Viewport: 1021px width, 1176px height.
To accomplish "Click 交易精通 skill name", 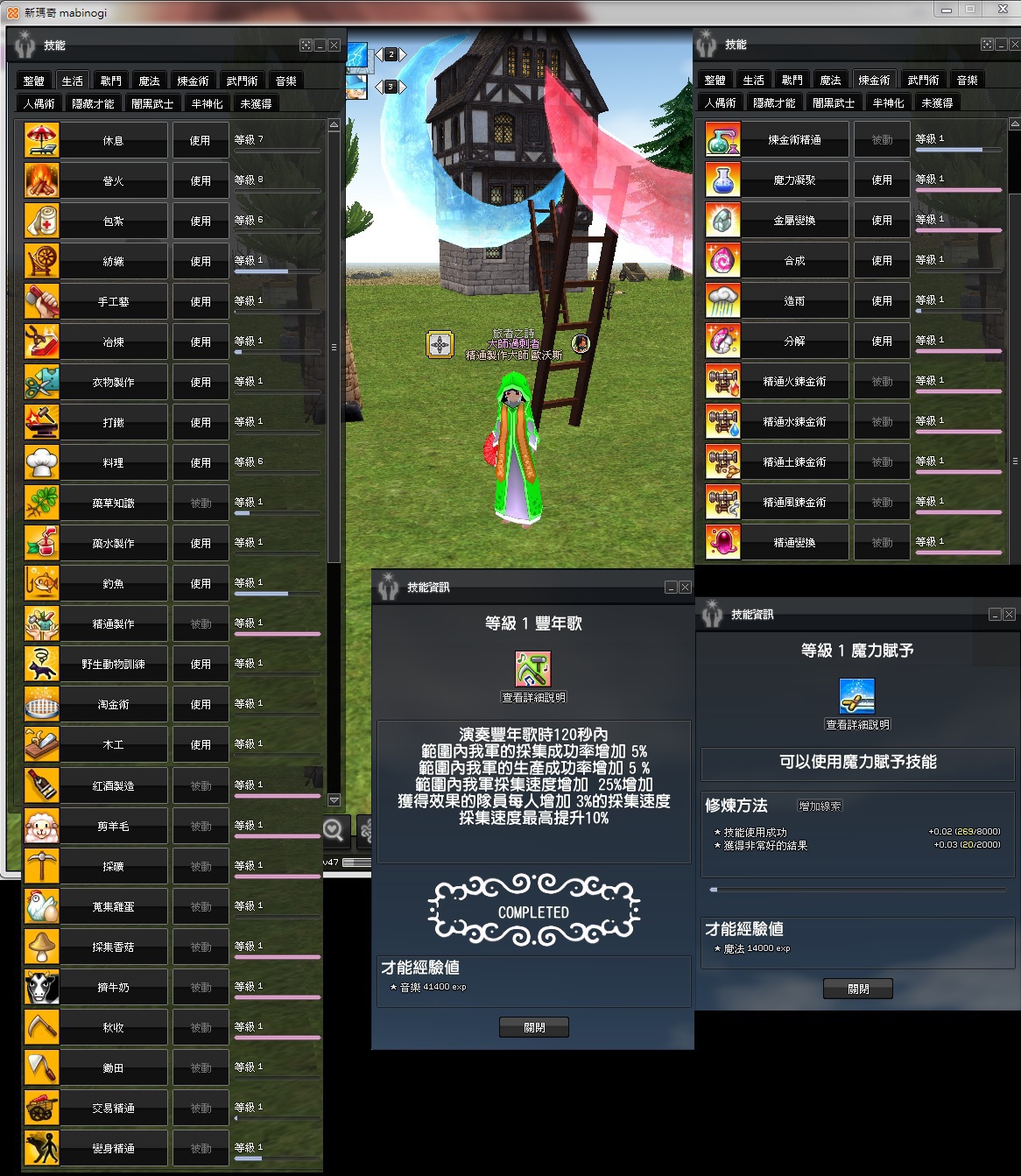I will pos(114,1108).
